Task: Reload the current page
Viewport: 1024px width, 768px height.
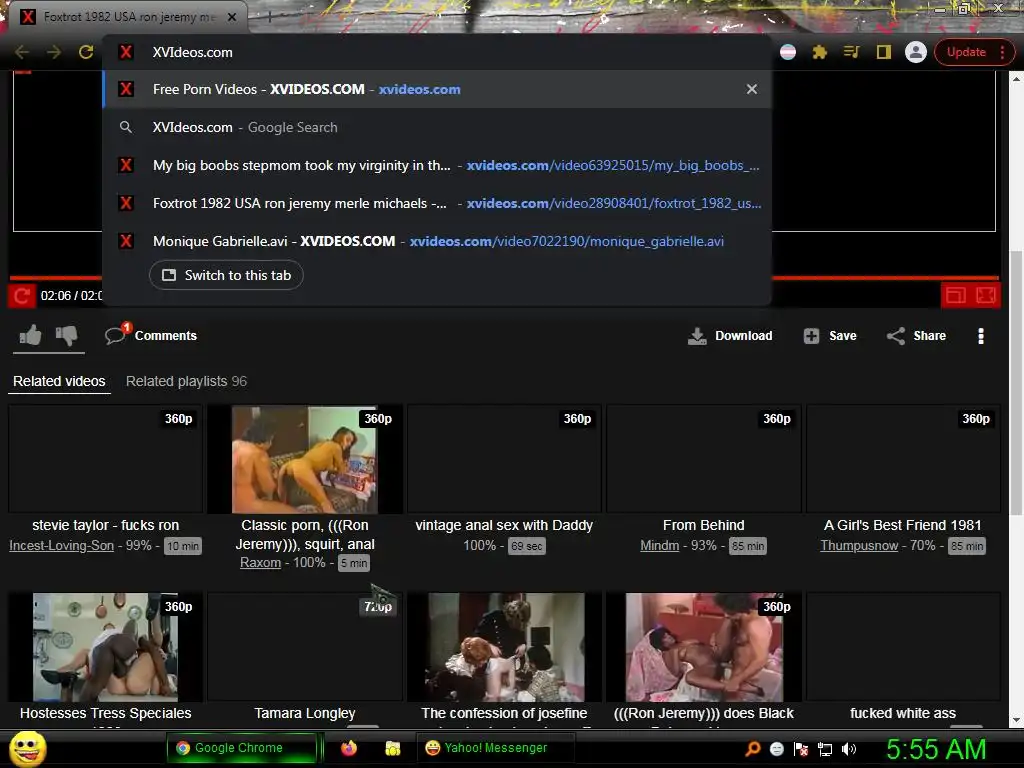Action: coord(86,52)
